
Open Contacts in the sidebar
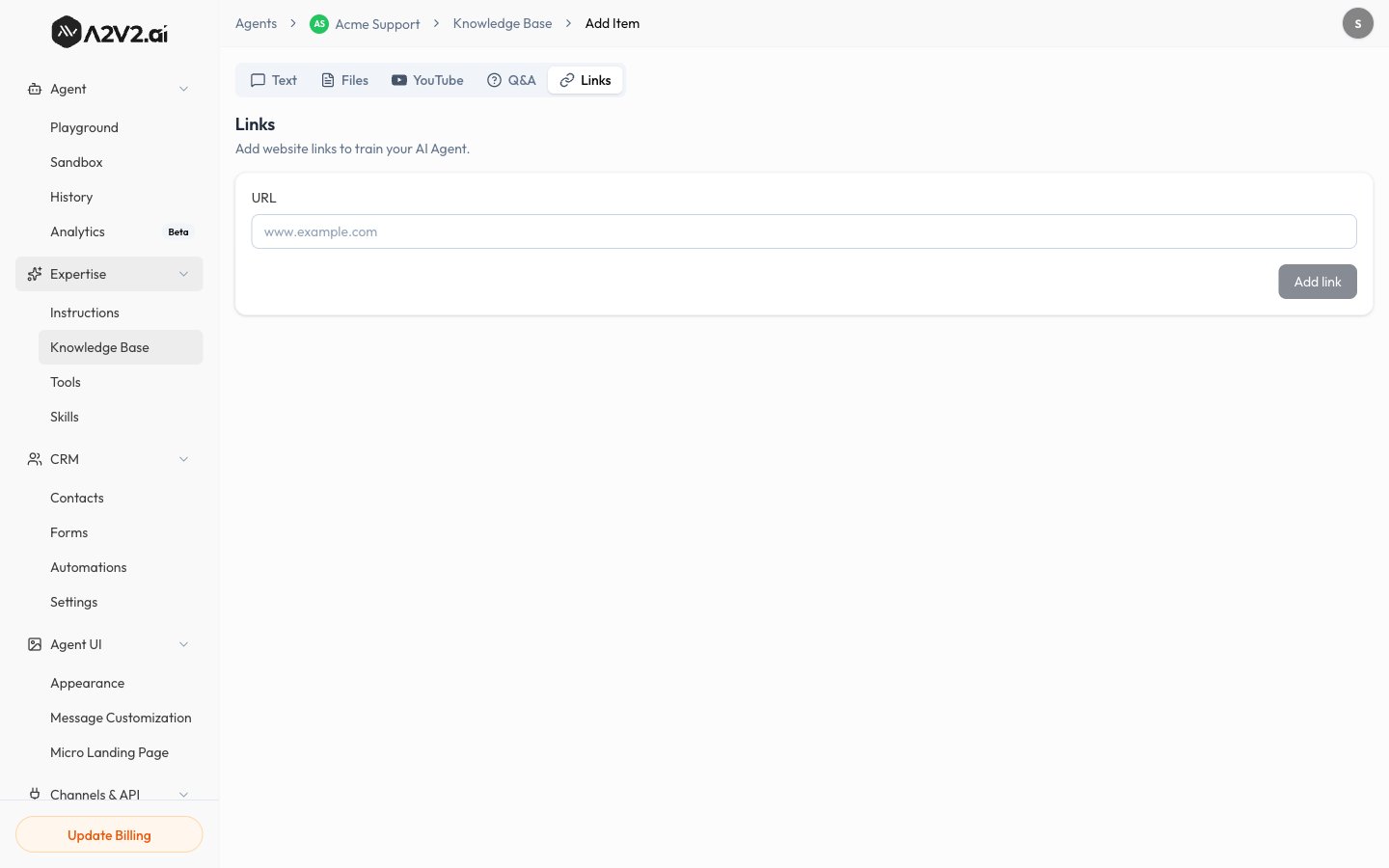pyautogui.click(x=121, y=498)
